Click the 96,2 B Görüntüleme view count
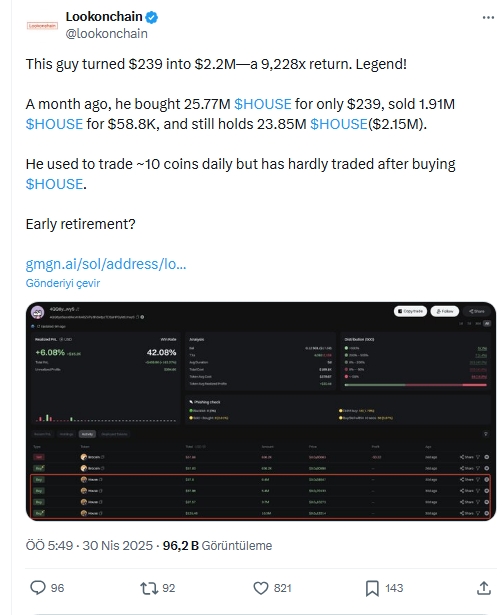502x615 pixels. (217, 546)
